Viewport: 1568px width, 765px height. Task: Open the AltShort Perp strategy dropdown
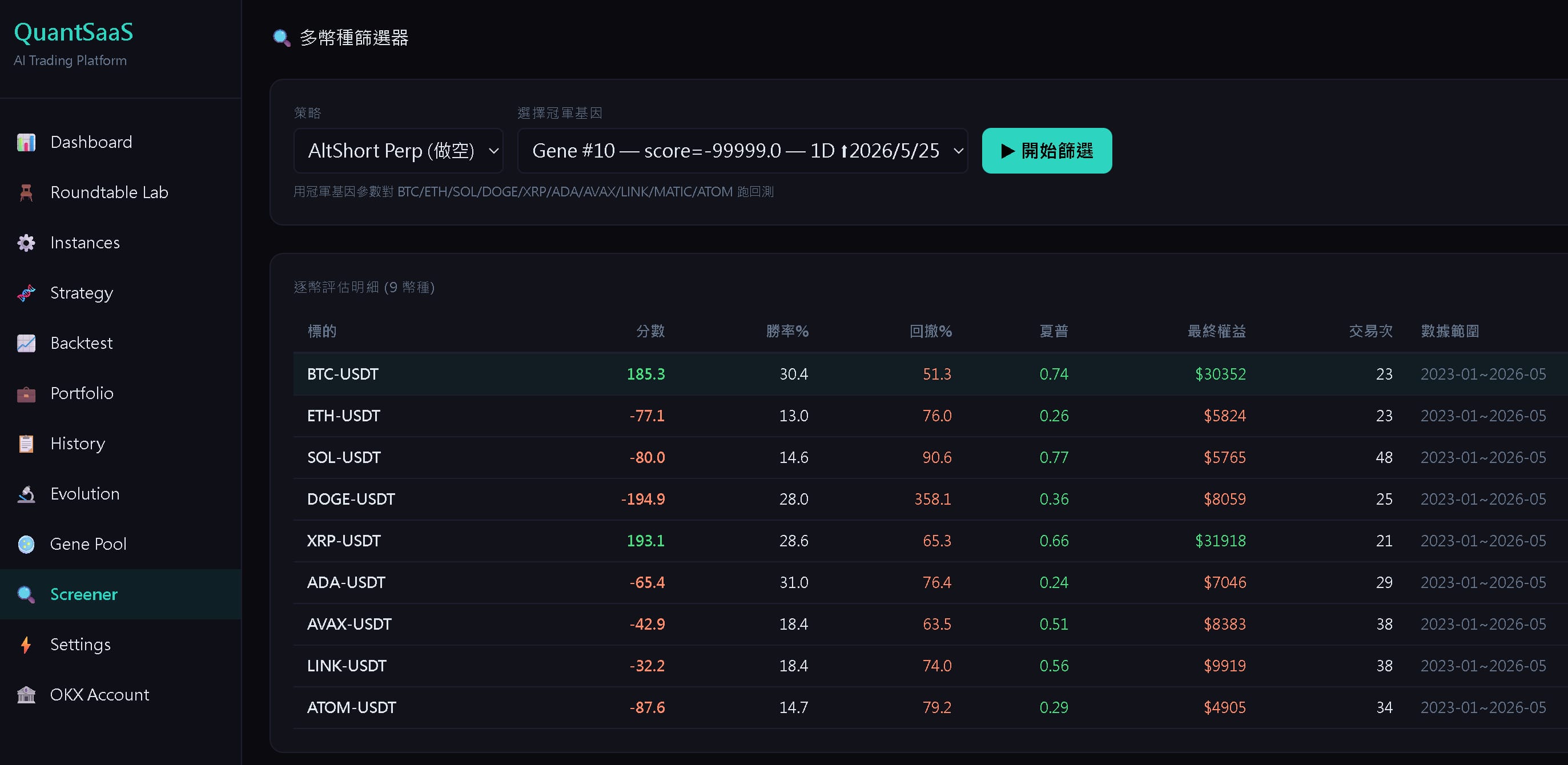coord(399,150)
